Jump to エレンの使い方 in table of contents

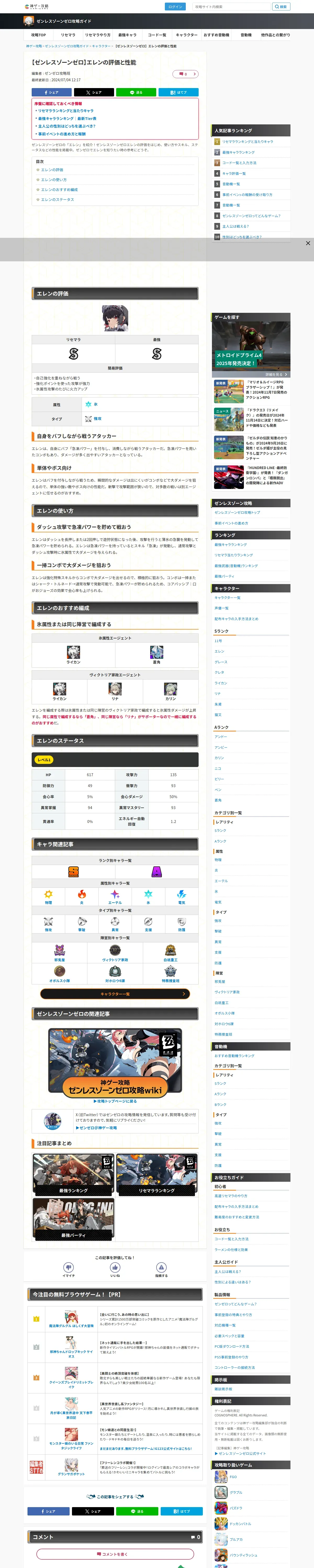pos(54,180)
